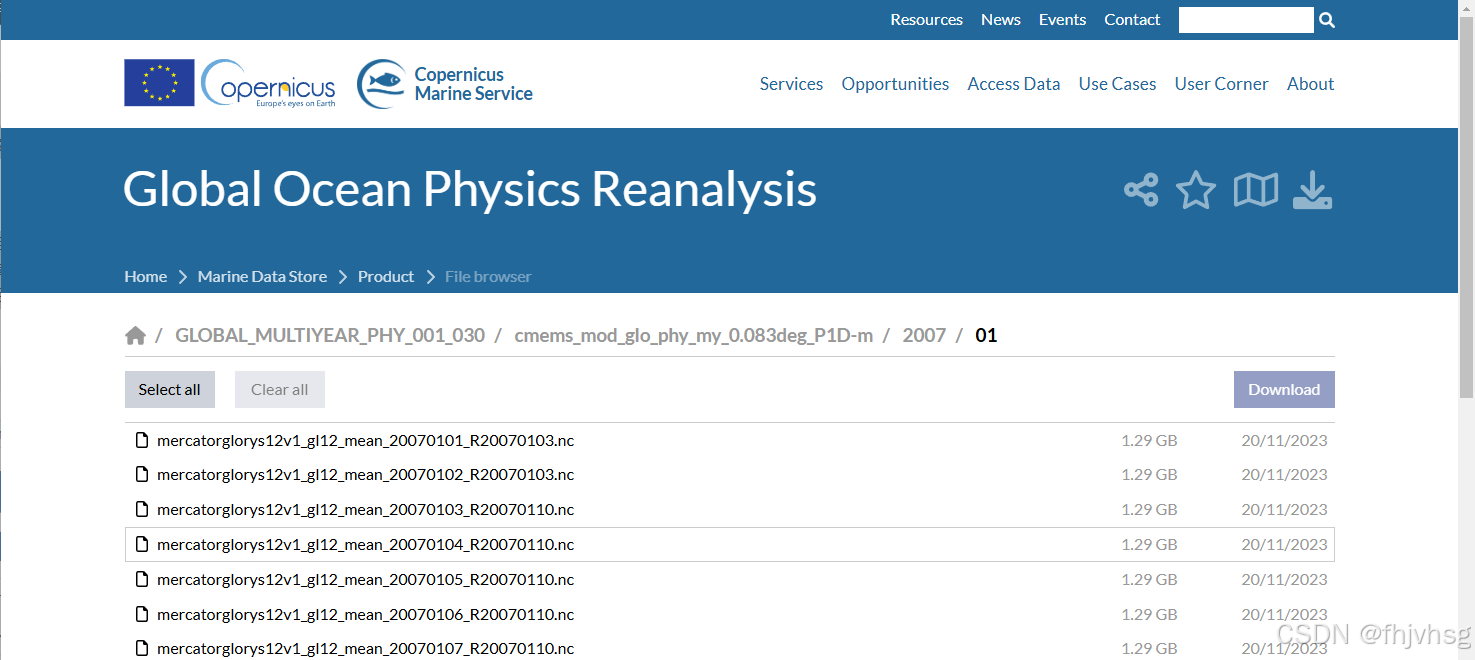This screenshot has height=660, width=1475.
Task: Select the file mercatorglorys12v1_gl12_mean_20070104_R20070110.nc
Action: 365,544
